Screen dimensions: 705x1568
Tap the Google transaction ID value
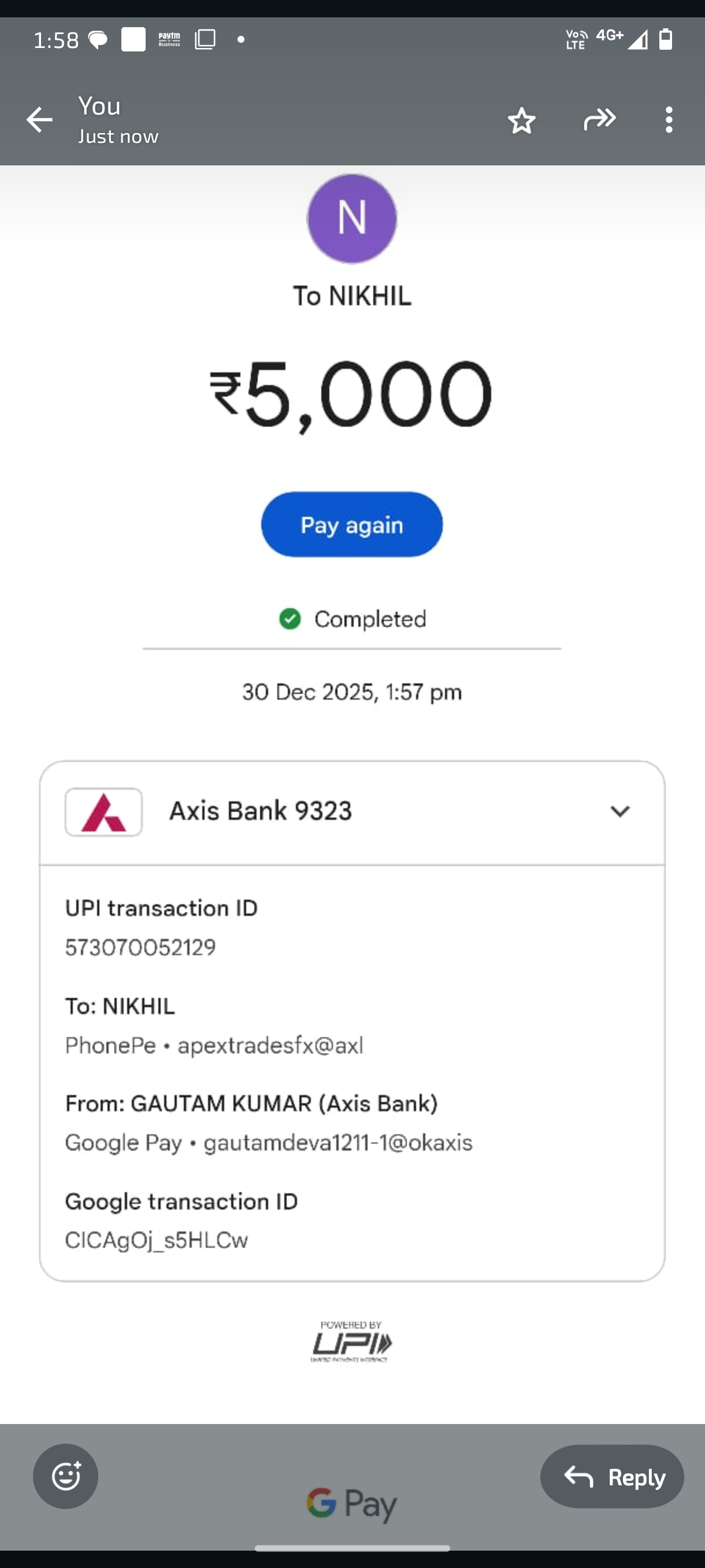point(157,1241)
